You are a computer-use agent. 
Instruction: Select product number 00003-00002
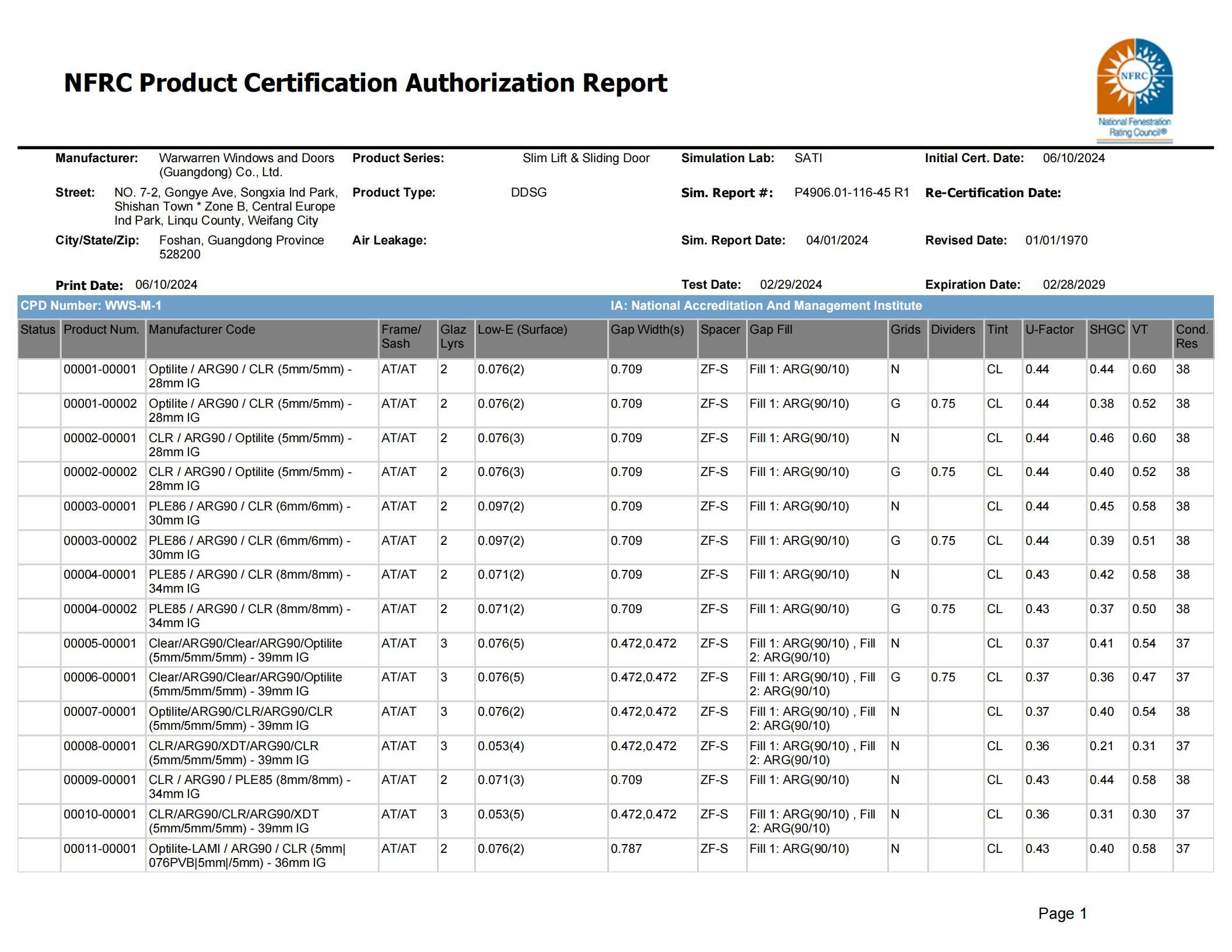click(100, 541)
